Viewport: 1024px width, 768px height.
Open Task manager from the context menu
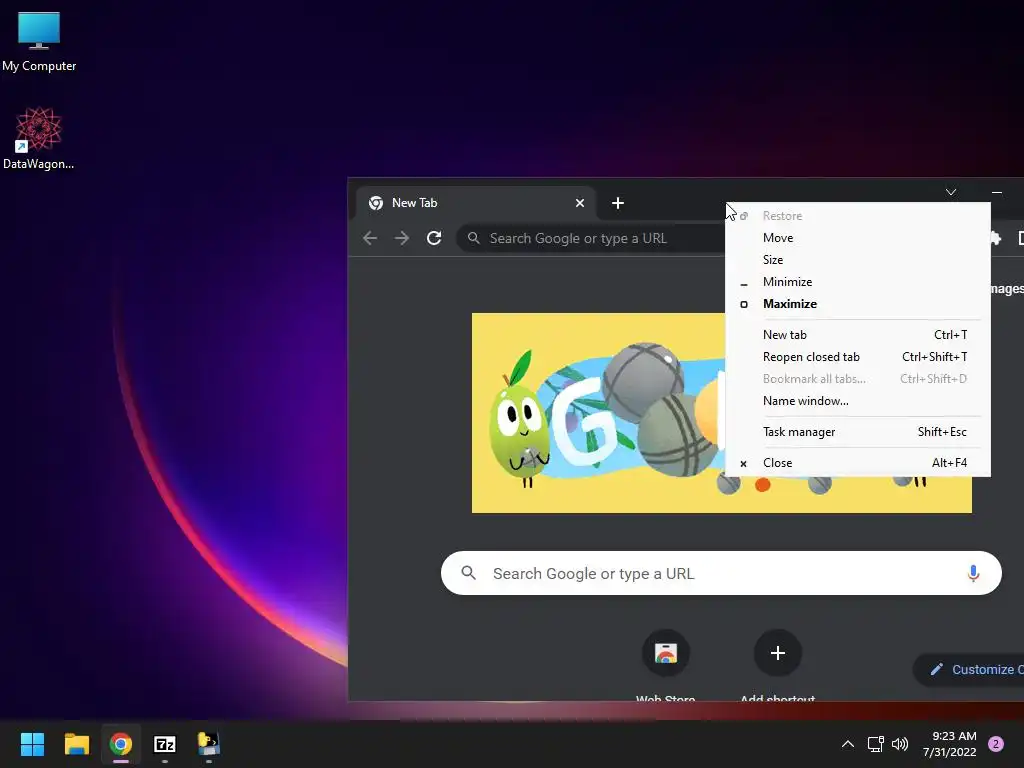tap(858, 432)
